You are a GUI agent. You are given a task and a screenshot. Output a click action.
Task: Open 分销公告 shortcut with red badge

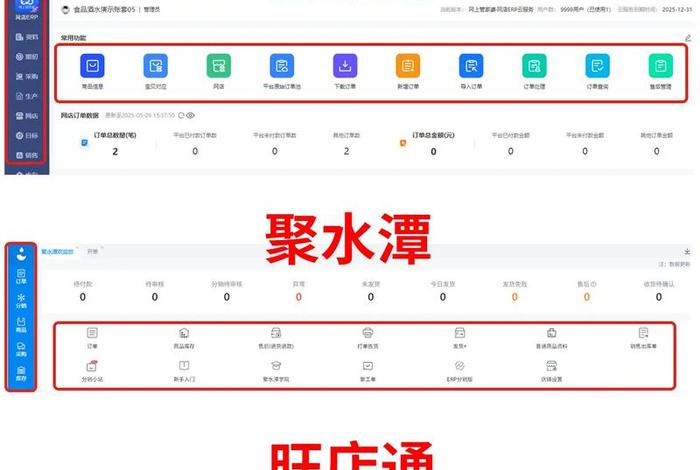[92, 371]
